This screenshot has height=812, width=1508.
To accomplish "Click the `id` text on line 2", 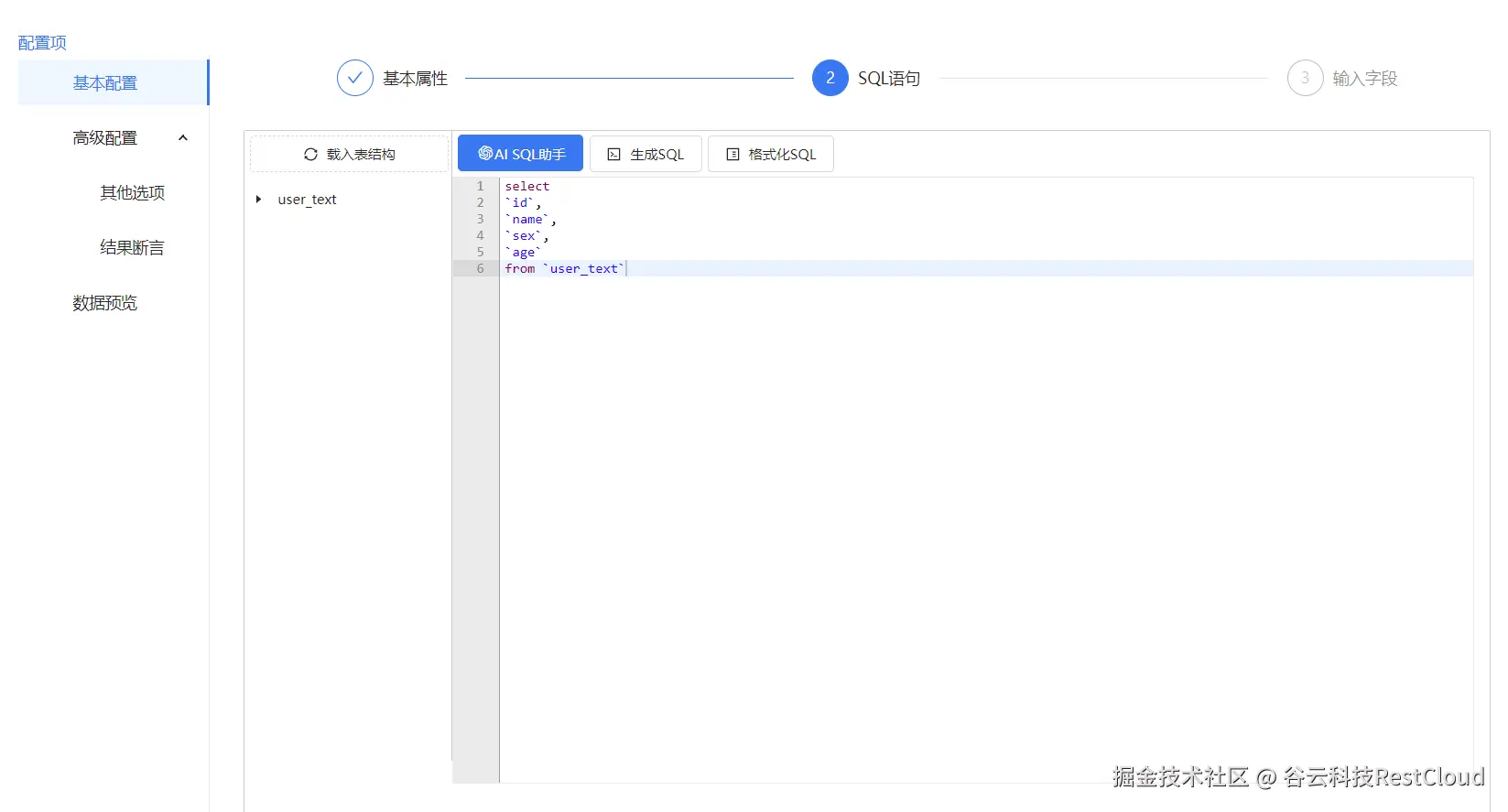I will (520, 203).
